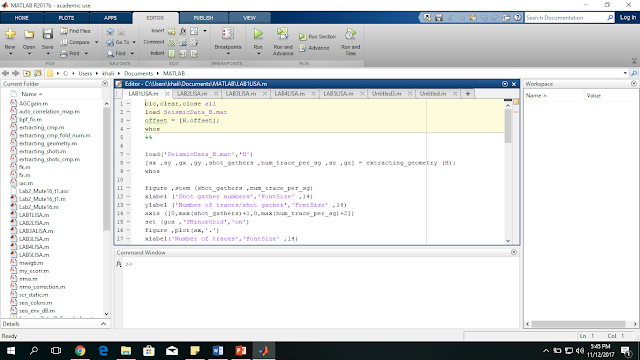The width and height of the screenshot is (640, 360).
Task: Click the Advance button
Action: (314, 48)
